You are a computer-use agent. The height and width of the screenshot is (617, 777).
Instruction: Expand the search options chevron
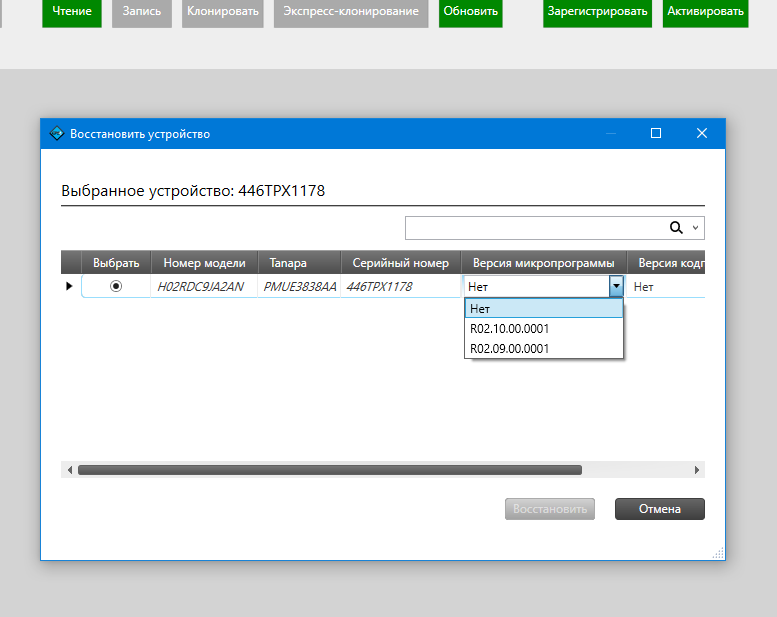(x=696, y=228)
